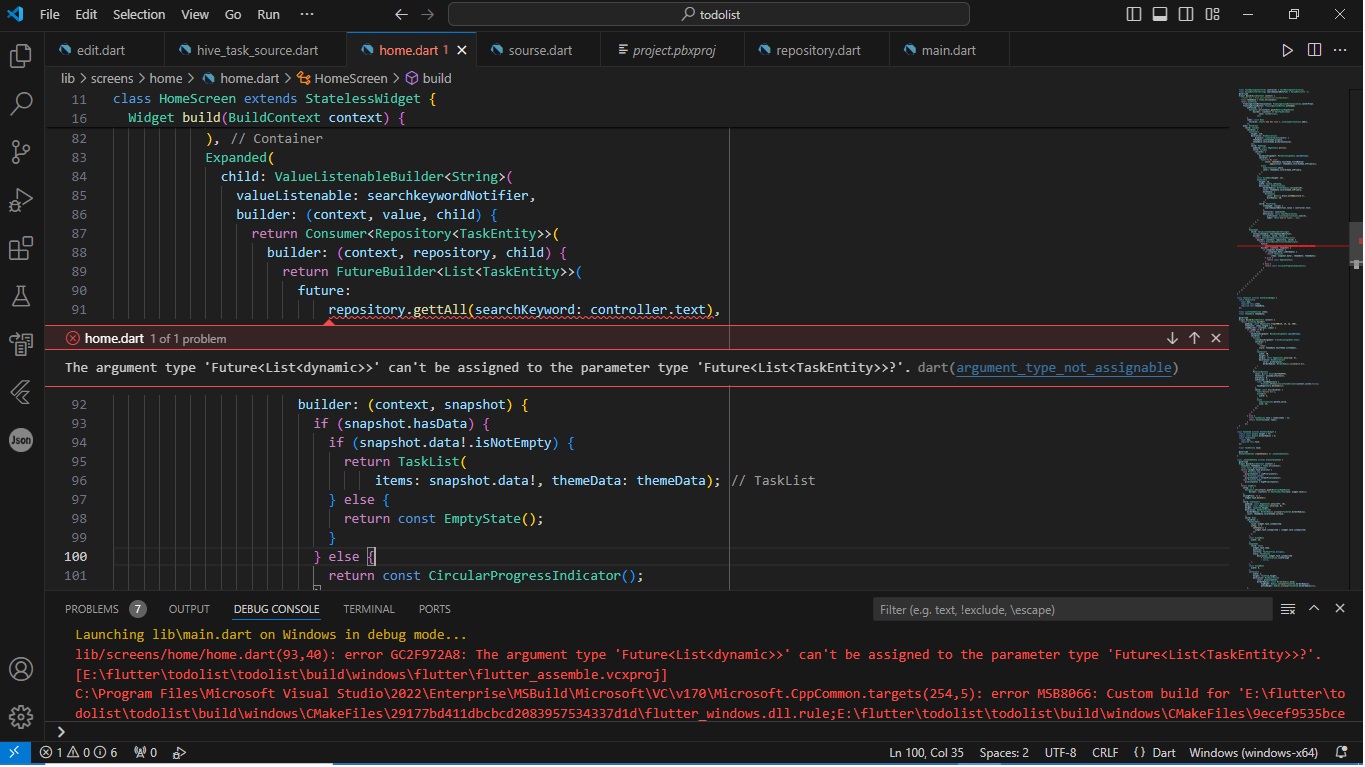Change indentation via Spaces: 2
Screen dimensions: 1365x767
(1004, 752)
